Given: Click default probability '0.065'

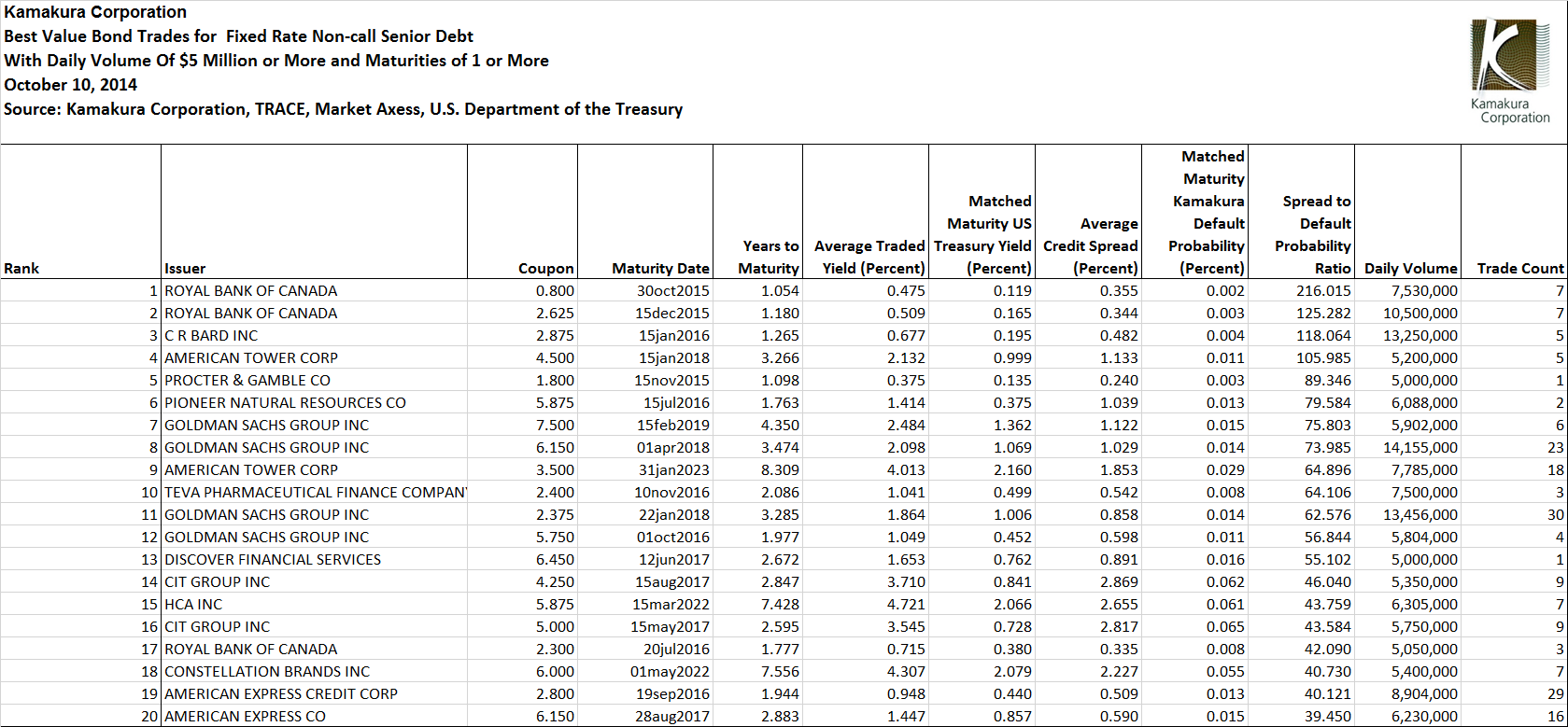Looking at the screenshot, I should click(1225, 627).
